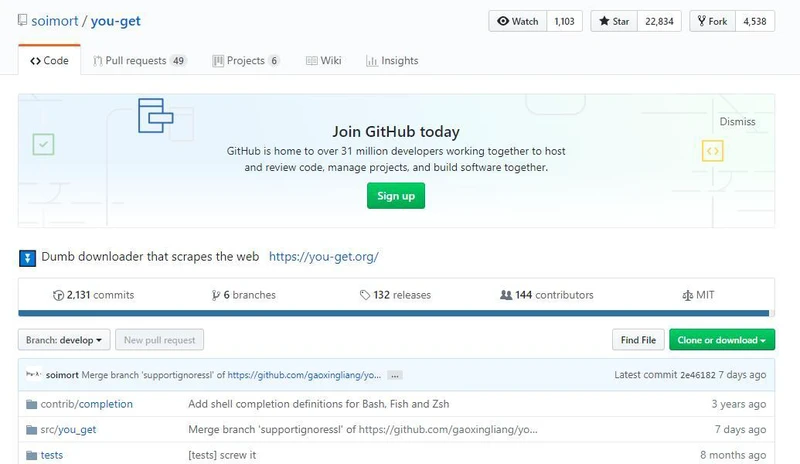800x464 pixels.
Task: View the 22,834 stargazers count
Action: click(659, 21)
